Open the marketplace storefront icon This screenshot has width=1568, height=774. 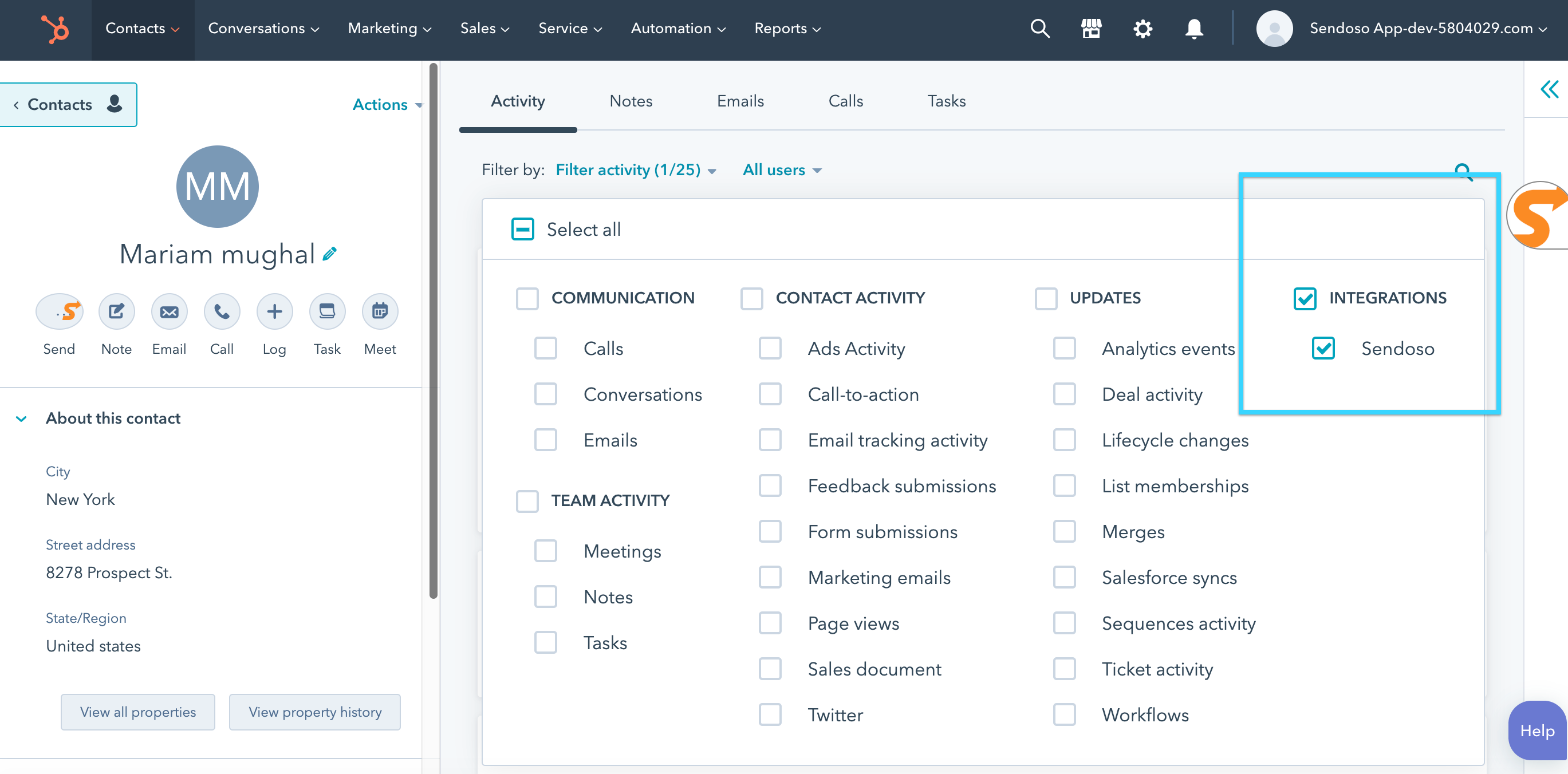(x=1091, y=29)
